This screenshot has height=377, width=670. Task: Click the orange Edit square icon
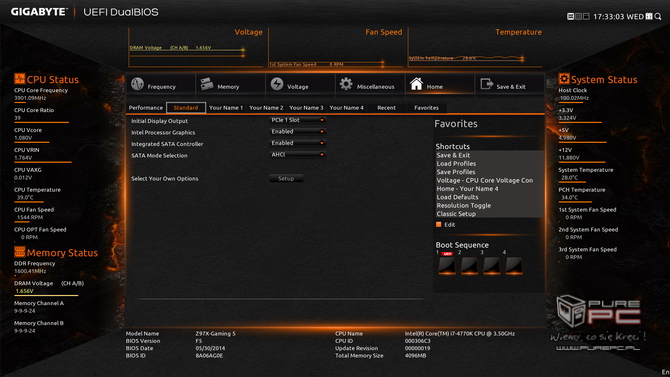[x=438, y=224]
